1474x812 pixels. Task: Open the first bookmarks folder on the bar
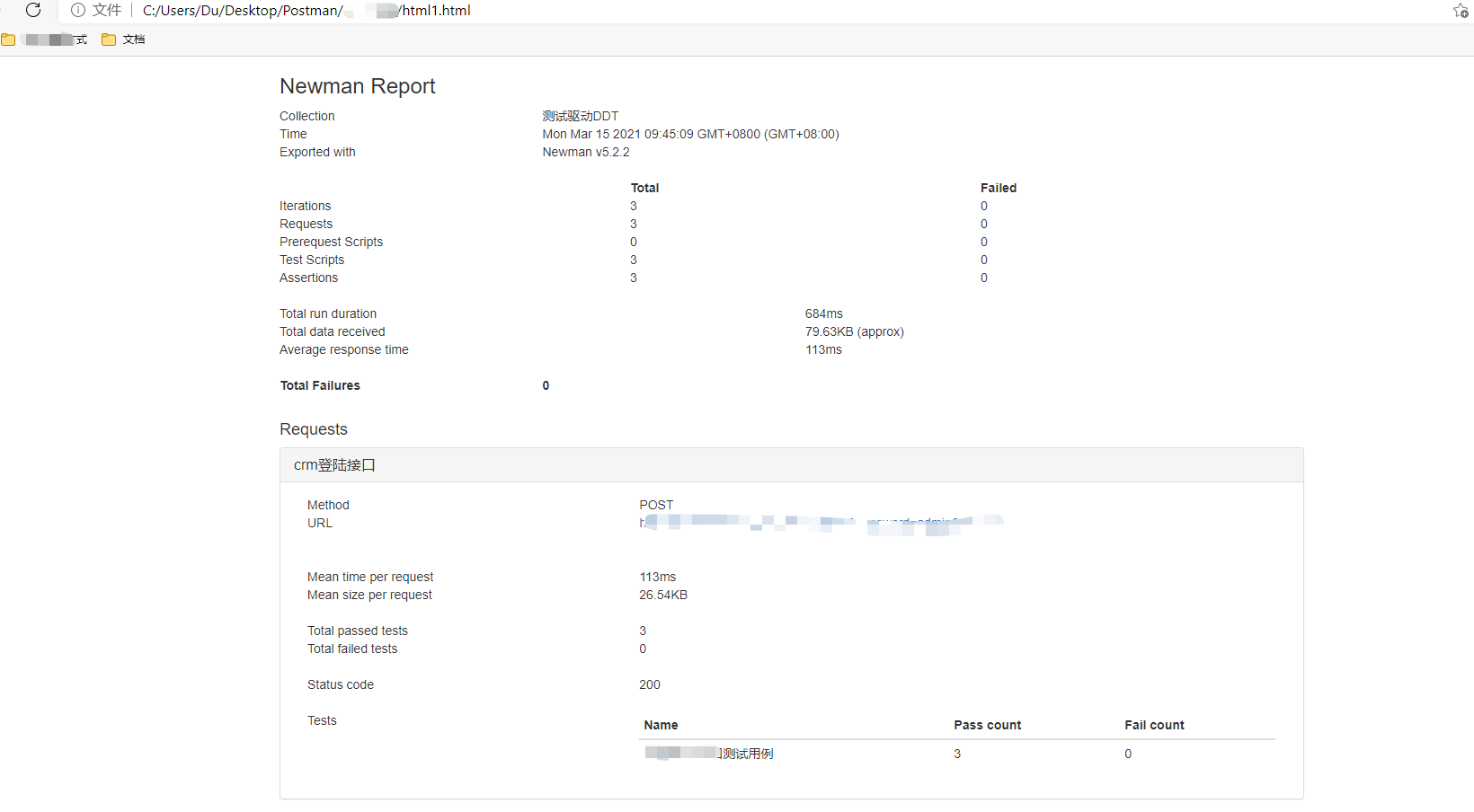click(45, 40)
